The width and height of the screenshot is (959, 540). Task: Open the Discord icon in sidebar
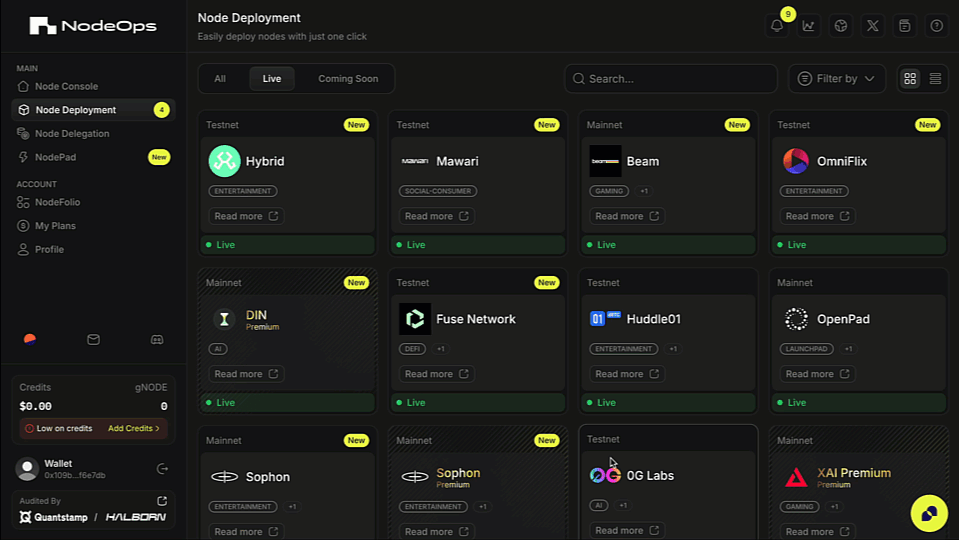157,340
